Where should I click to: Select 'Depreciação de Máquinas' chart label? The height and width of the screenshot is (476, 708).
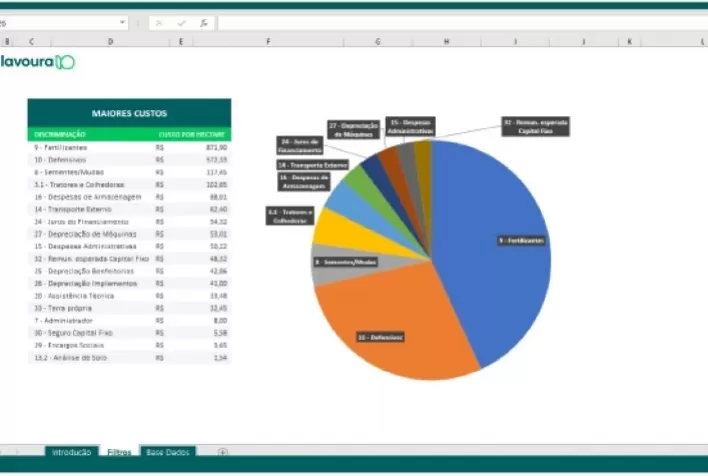(x=354, y=130)
